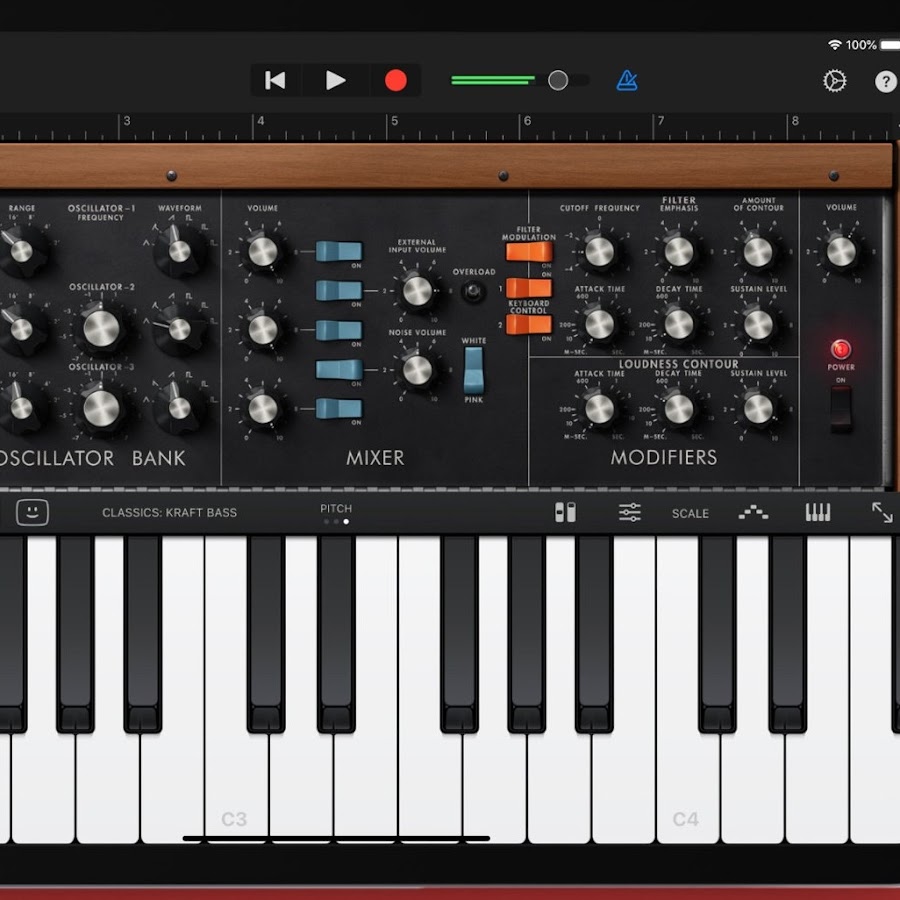This screenshot has width=900, height=900.
Task: Click the EXTERNAL INPUT VOLUME knob
Action: pyautogui.click(x=417, y=291)
